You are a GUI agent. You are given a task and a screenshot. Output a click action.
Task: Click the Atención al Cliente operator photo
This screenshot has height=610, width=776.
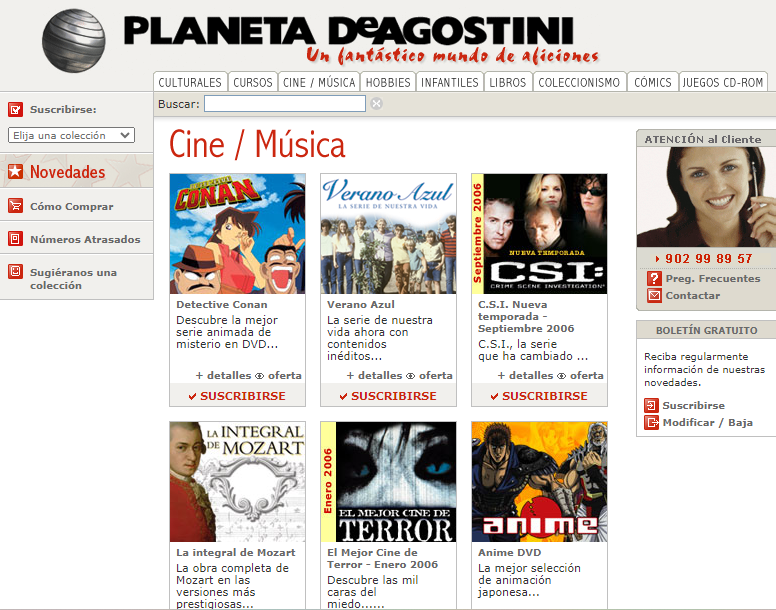click(706, 197)
